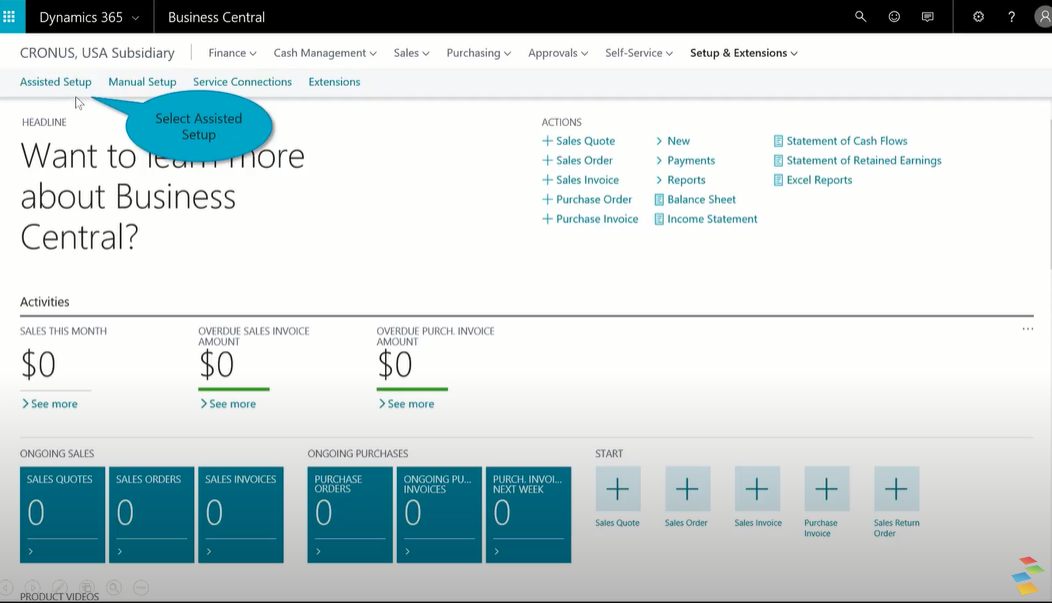1052x603 pixels.
Task: Click the headline text about Business Central
Action: pyautogui.click(x=162, y=197)
